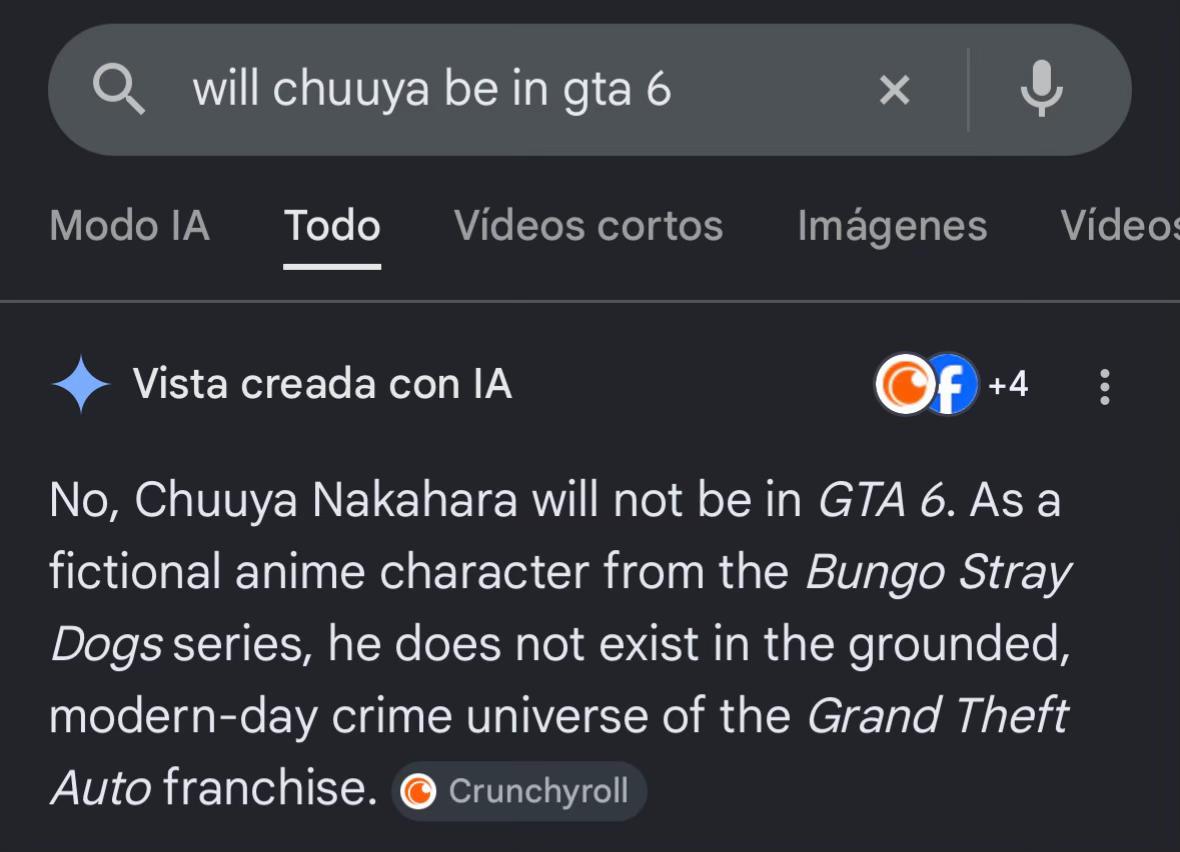Click the blue AI sparkle icon
This screenshot has height=852, width=1180.
tap(81, 384)
